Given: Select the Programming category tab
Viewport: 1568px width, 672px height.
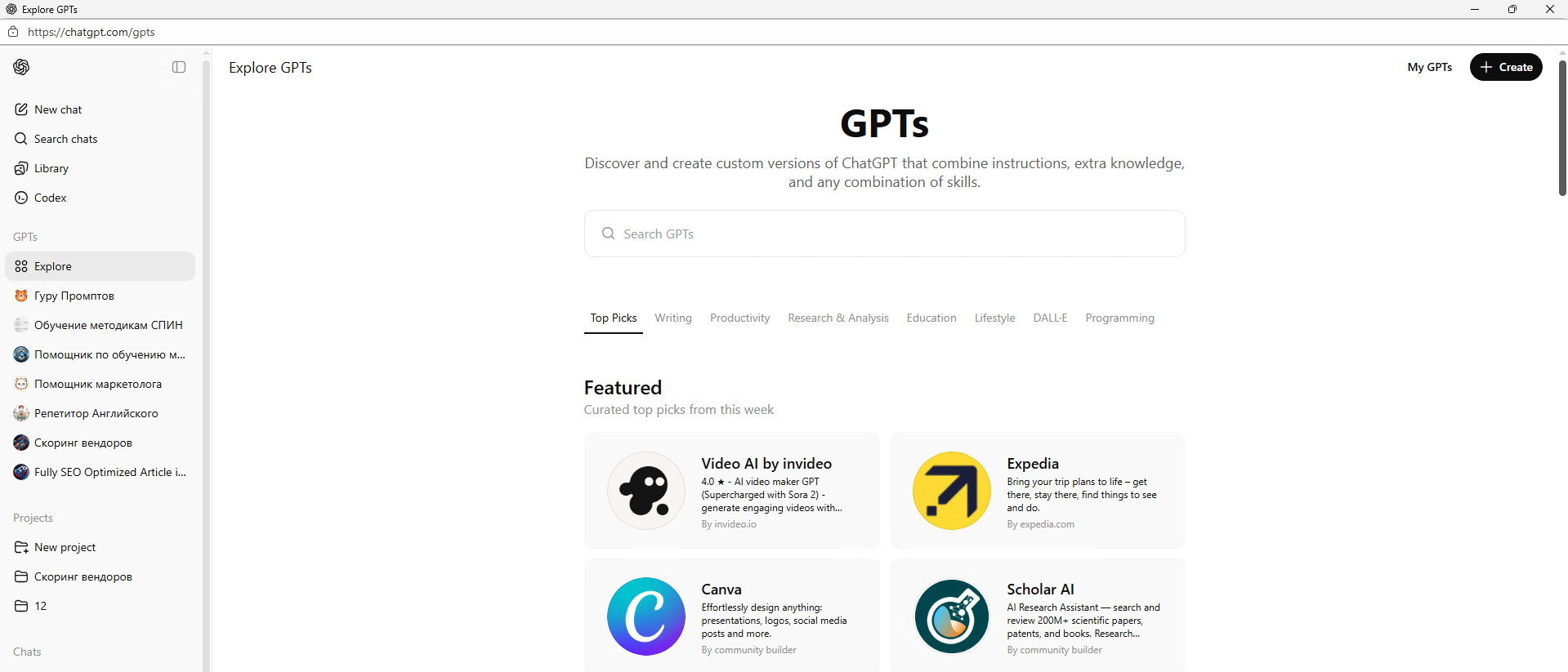Looking at the screenshot, I should (1119, 318).
